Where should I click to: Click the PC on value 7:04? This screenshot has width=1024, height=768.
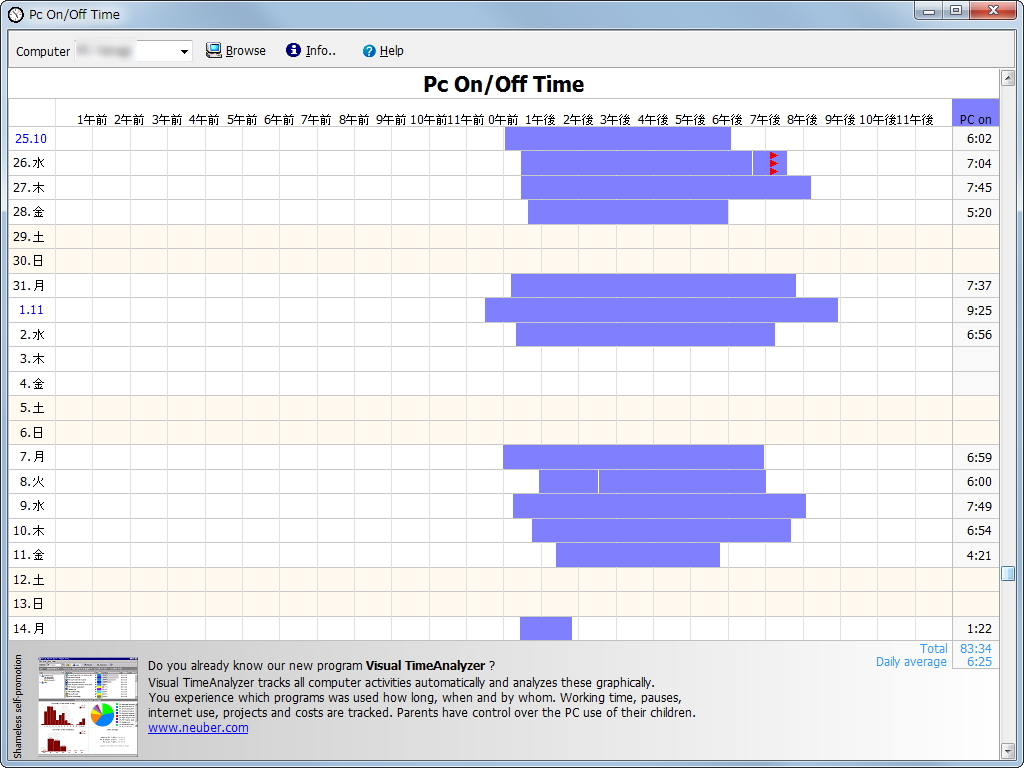(x=979, y=163)
